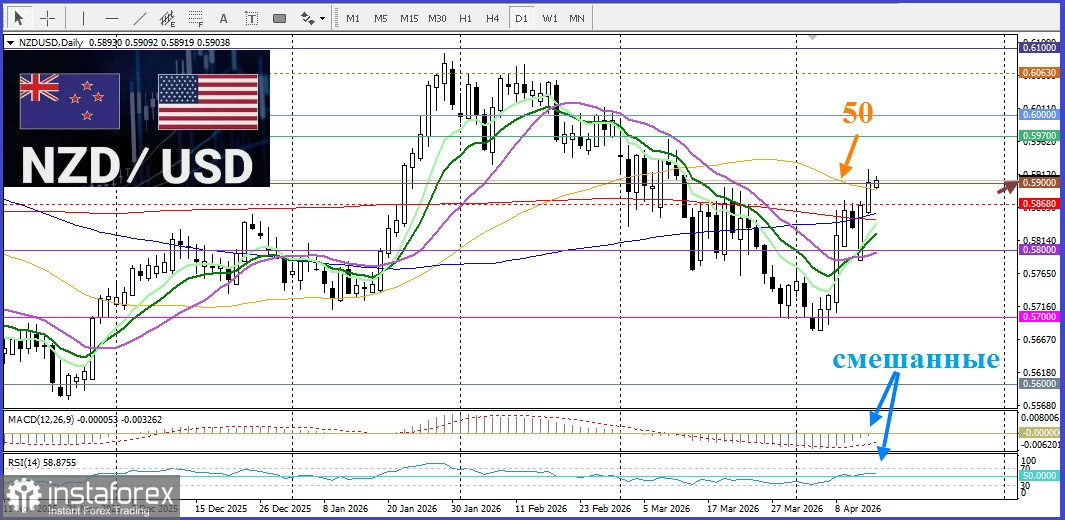Select the equidistant channel tool
Viewport: 1065px width, 520px height.
[167, 18]
